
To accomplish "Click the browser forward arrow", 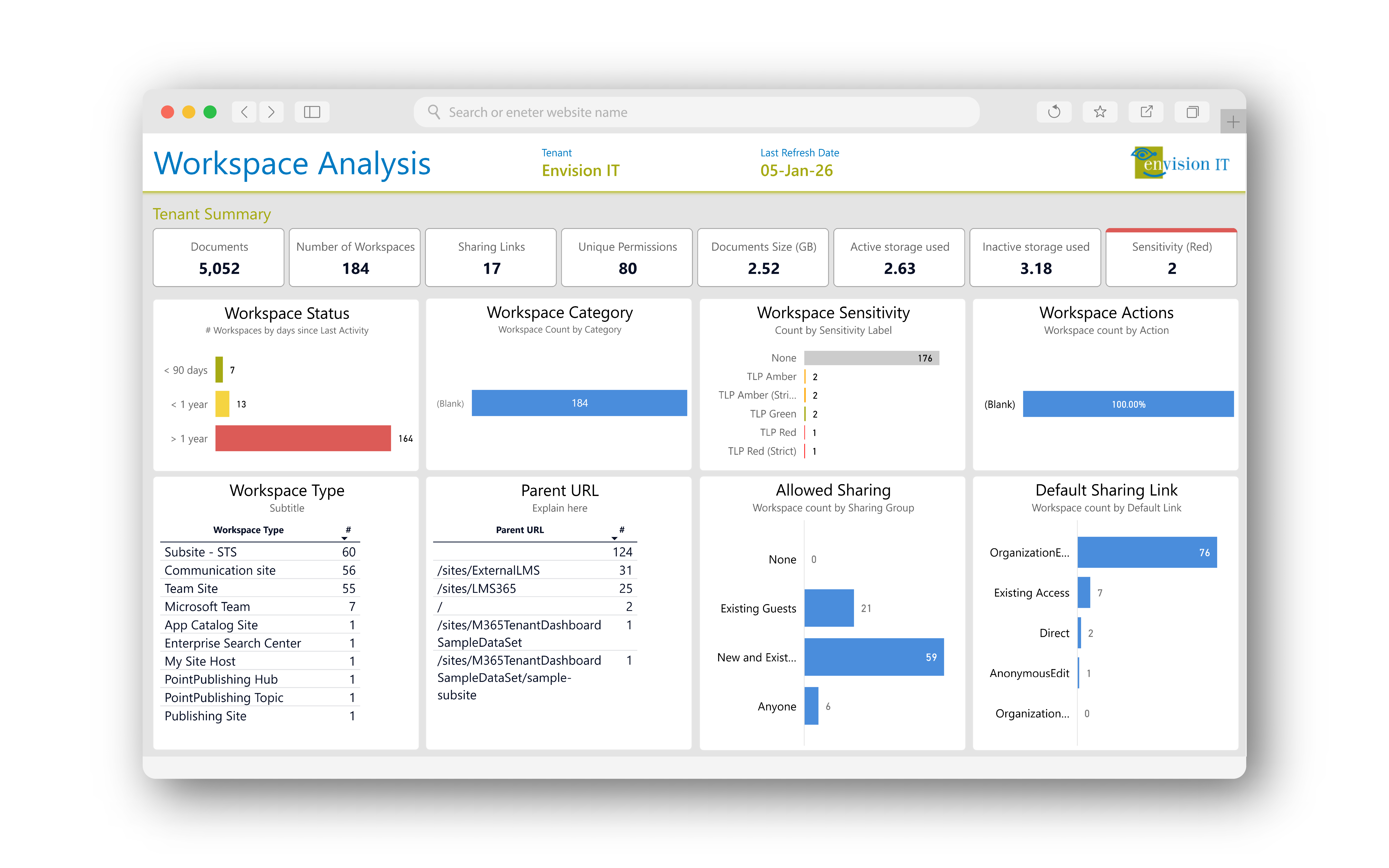I will (271, 112).
